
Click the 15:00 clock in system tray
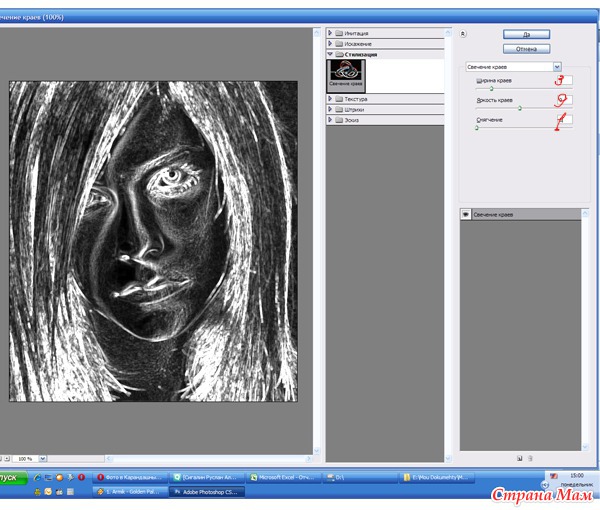(x=577, y=475)
